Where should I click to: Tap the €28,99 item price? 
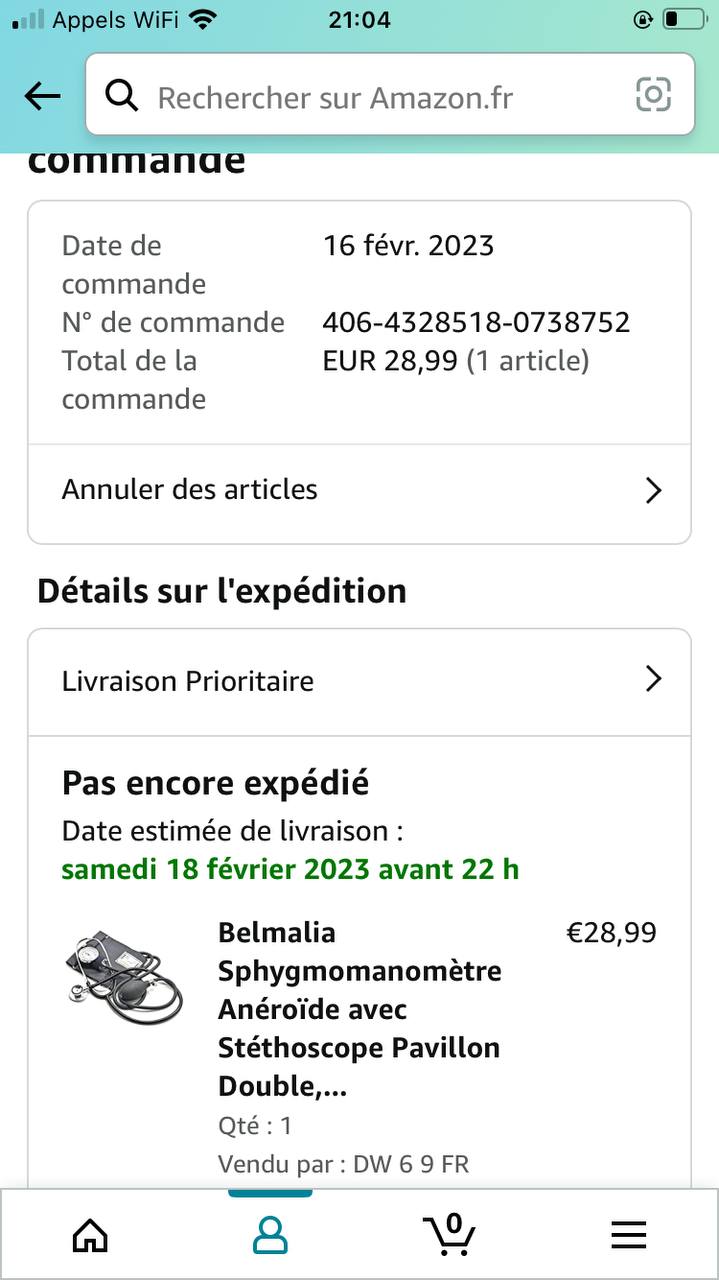[611, 933]
